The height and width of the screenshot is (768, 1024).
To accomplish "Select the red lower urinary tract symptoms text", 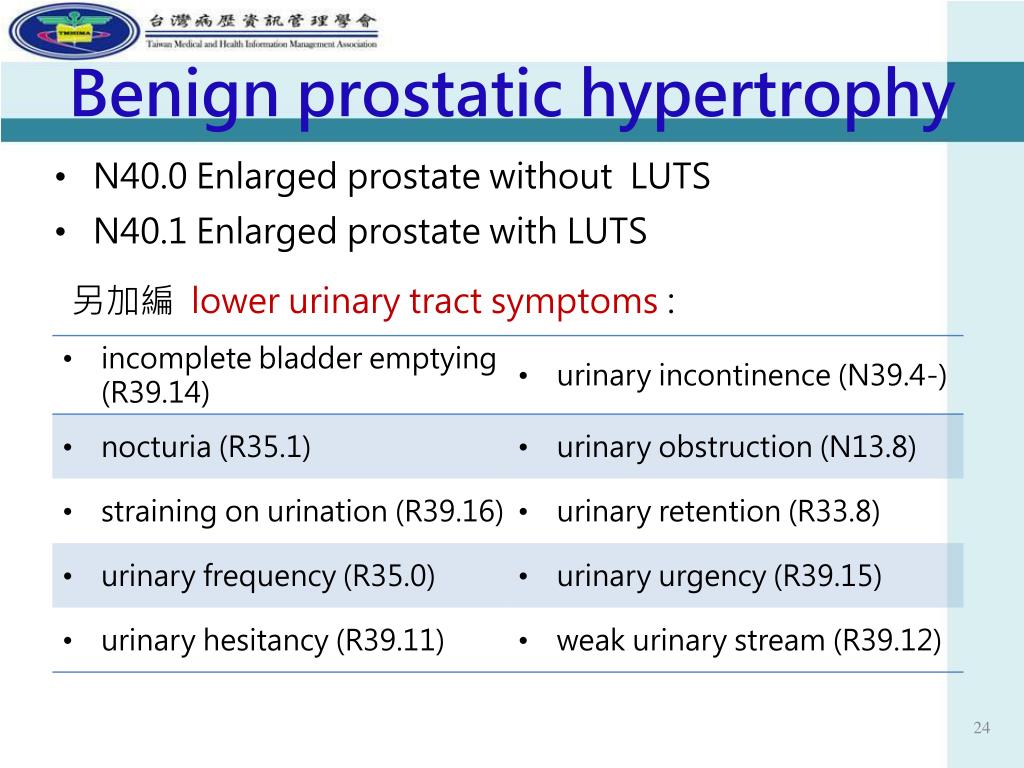I will point(424,302).
